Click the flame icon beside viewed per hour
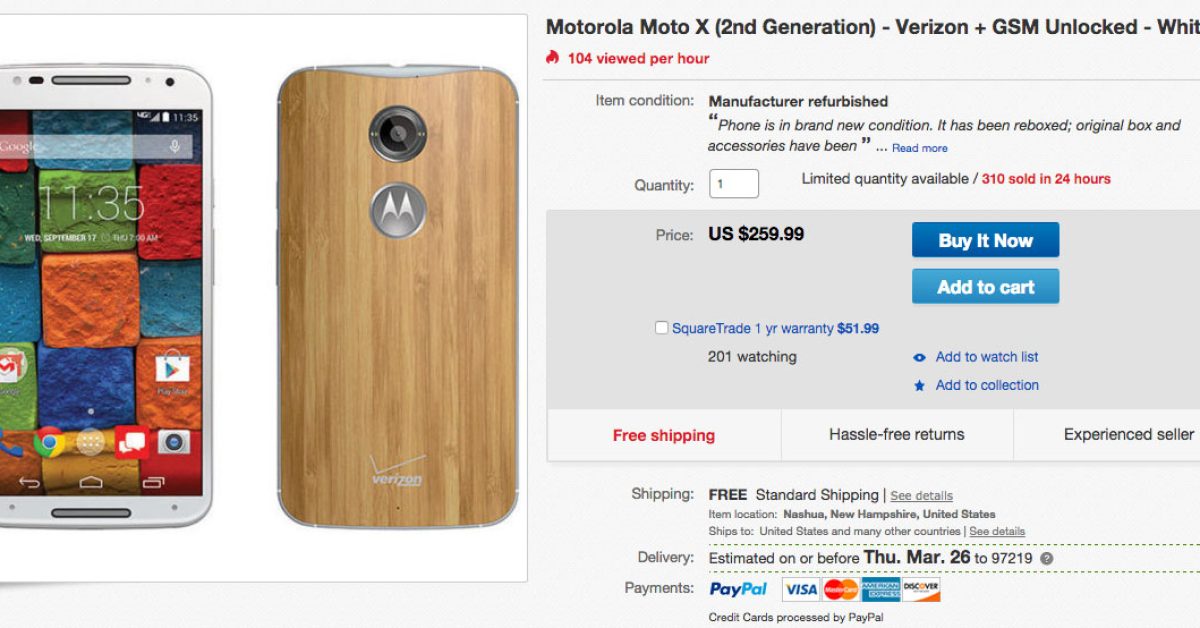 (x=553, y=58)
